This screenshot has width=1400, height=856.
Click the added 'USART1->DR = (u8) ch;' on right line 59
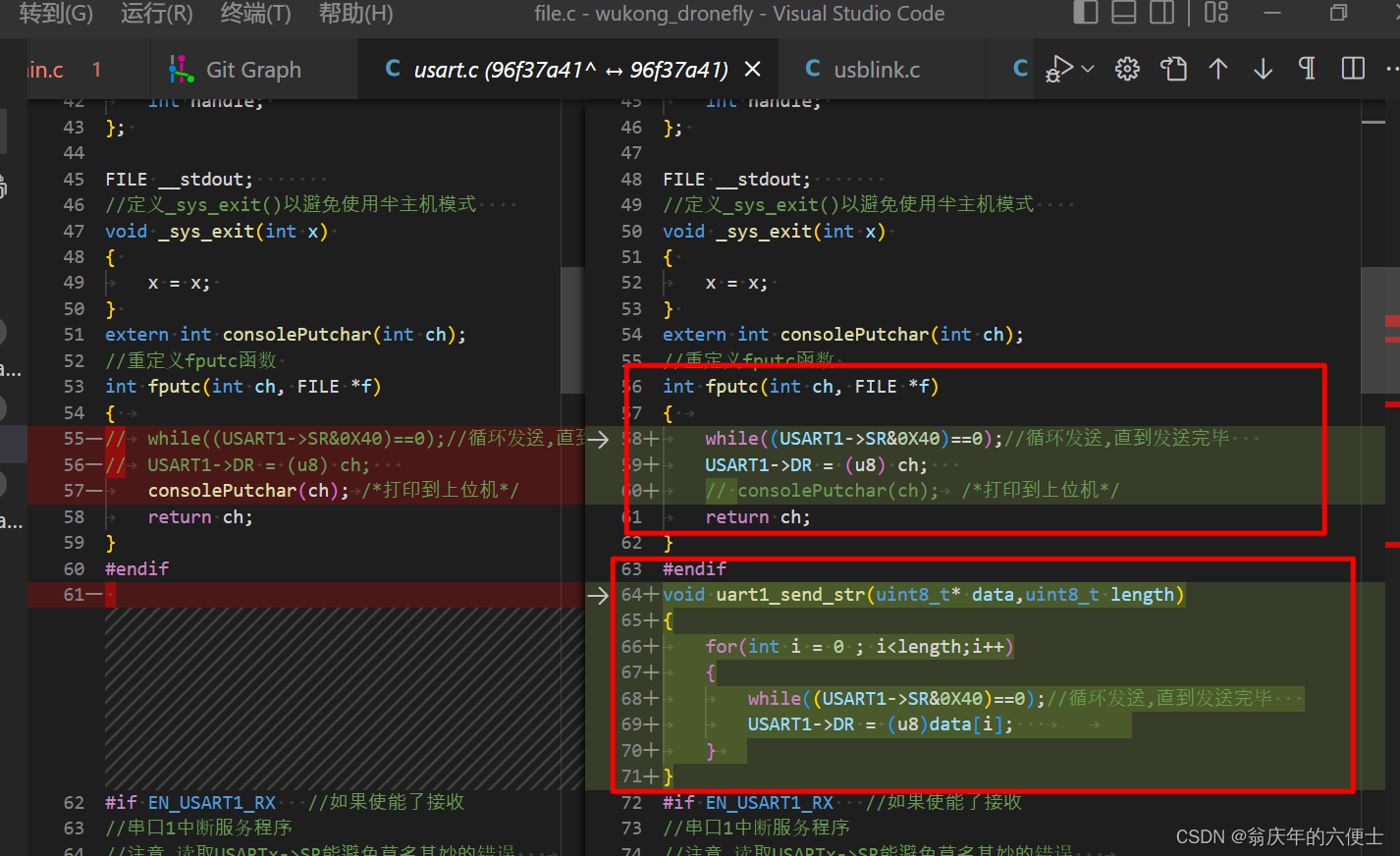816,465
